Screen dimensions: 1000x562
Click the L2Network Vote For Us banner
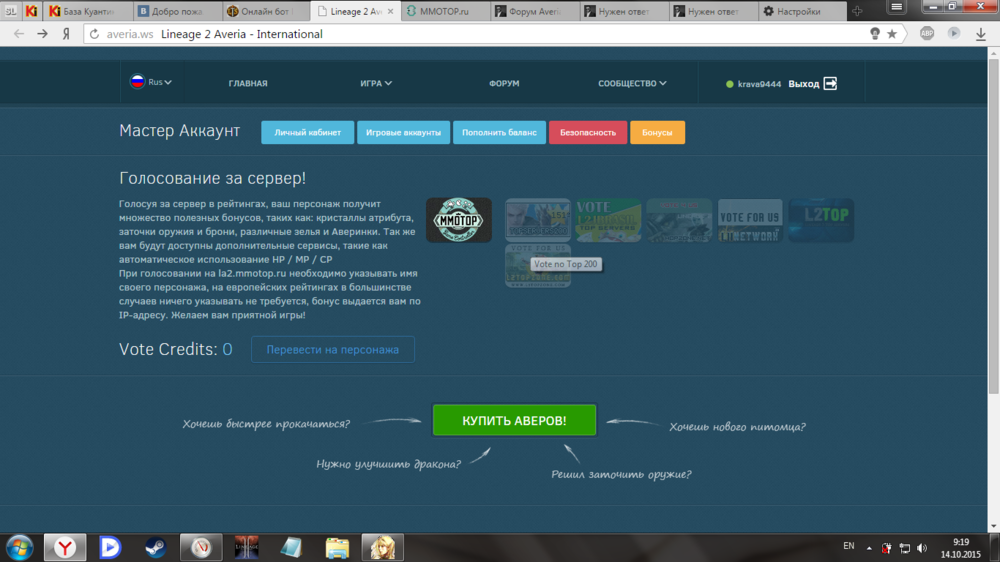pyautogui.click(x=749, y=220)
